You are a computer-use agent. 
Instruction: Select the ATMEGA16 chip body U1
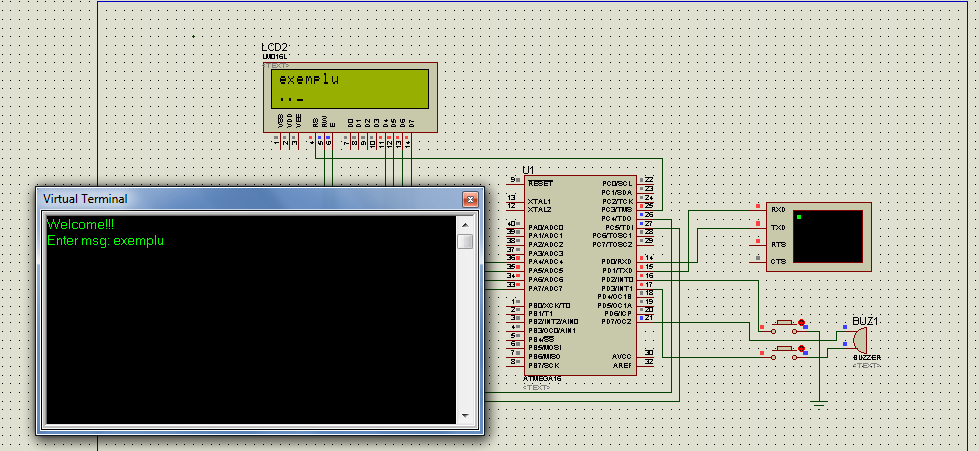tap(581, 275)
